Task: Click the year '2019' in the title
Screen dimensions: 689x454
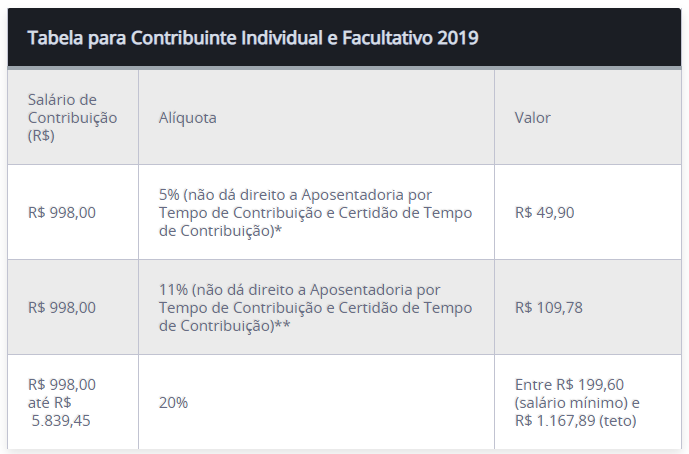Action: tap(456, 39)
